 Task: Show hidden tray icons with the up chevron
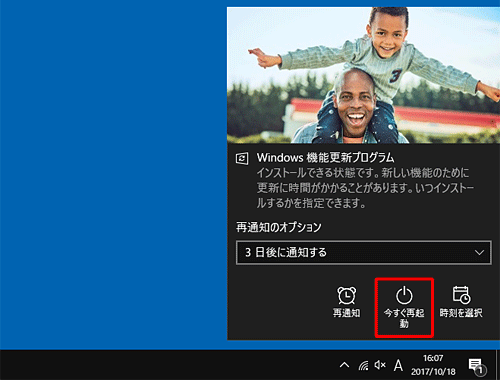tap(344, 365)
